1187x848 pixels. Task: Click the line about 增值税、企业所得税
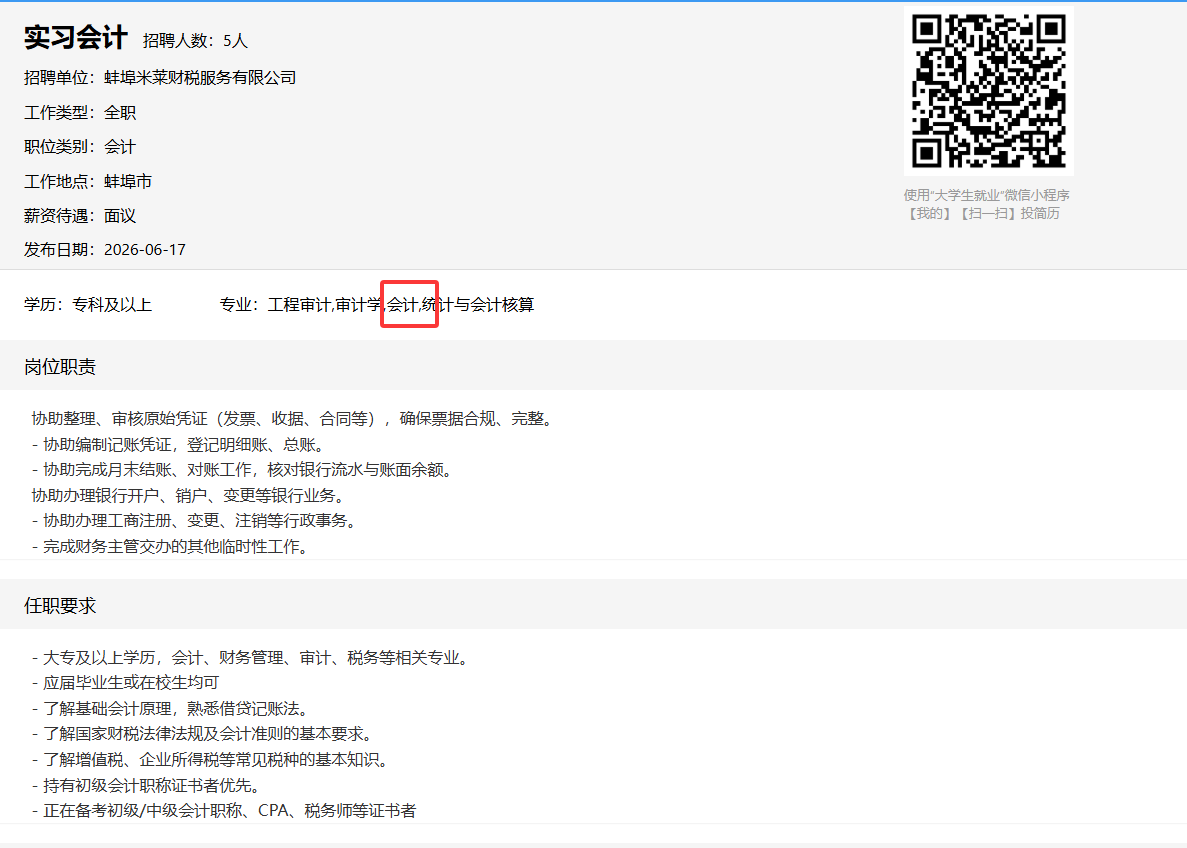(x=212, y=759)
